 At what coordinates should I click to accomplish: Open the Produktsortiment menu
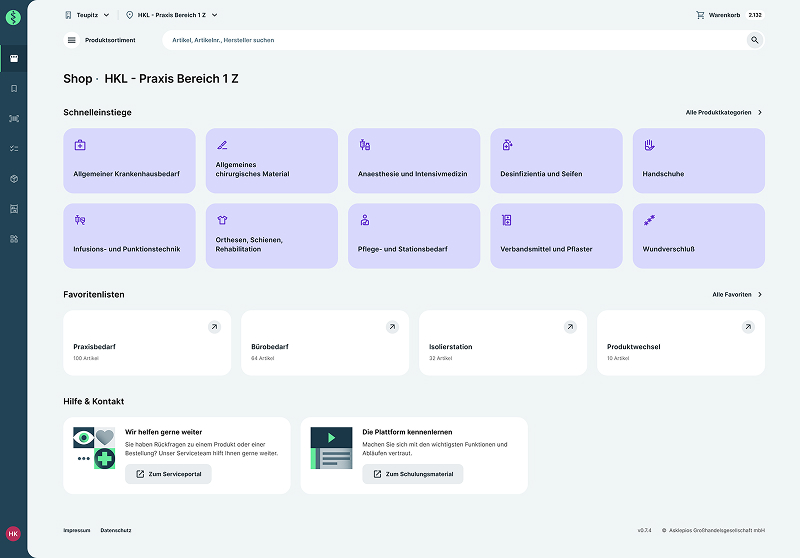[x=100, y=40]
